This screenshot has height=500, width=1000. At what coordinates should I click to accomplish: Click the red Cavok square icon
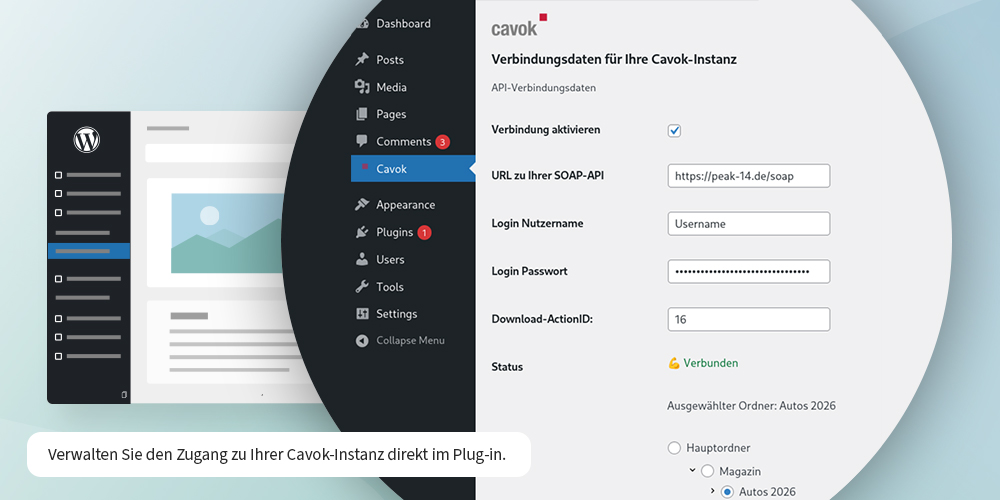pyautogui.click(x=365, y=167)
